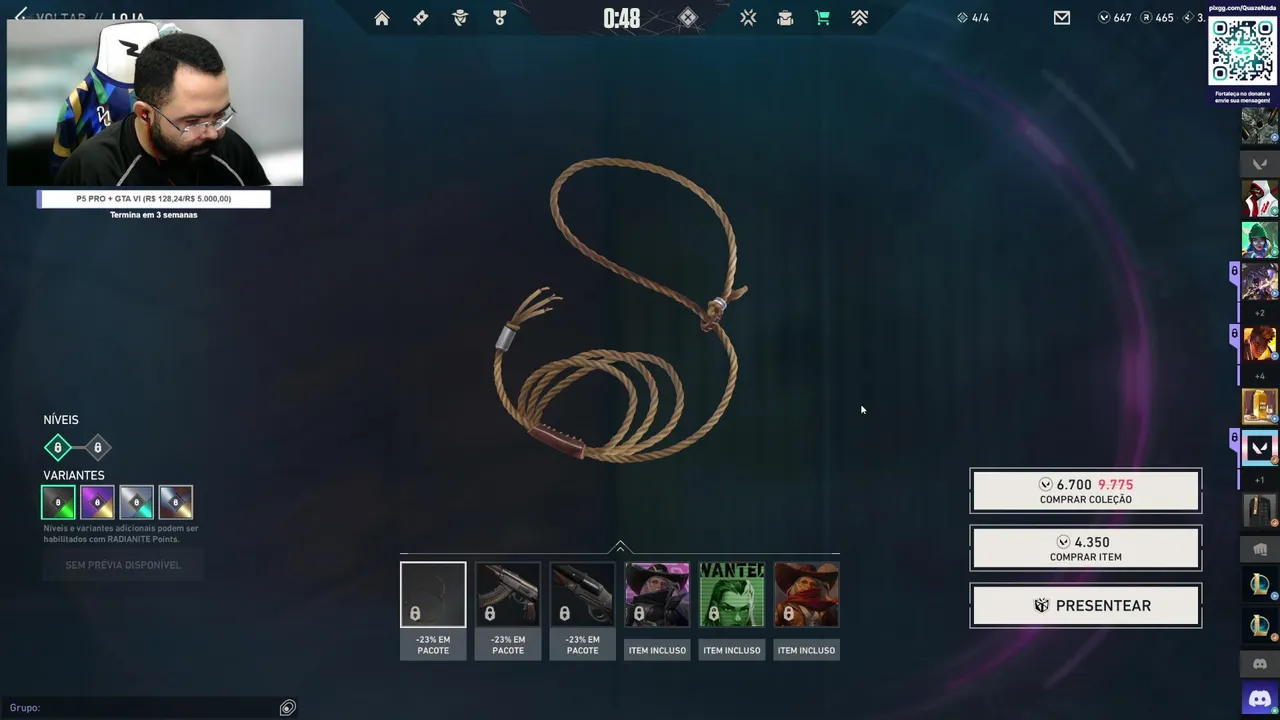This screenshot has height=720, width=1280.
Task: Click the QR code donation image
Action: click(x=1243, y=52)
